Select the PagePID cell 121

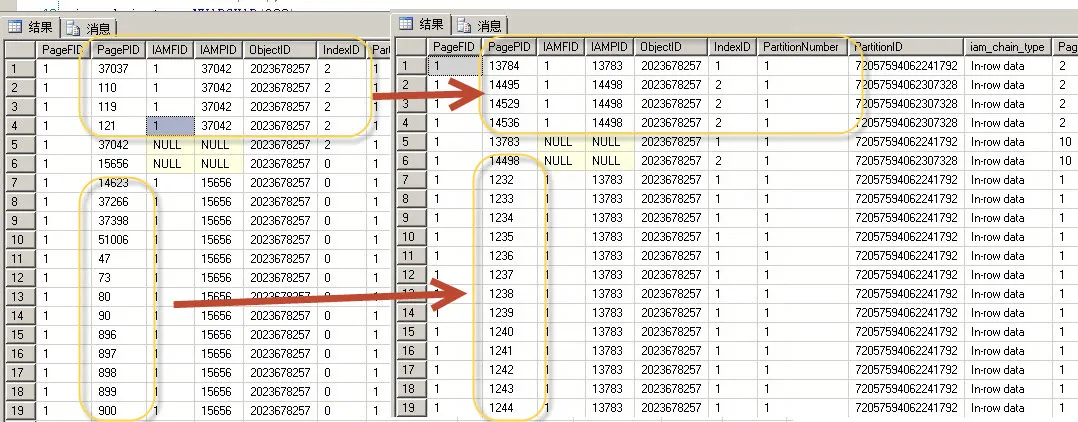(x=118, y=126)
